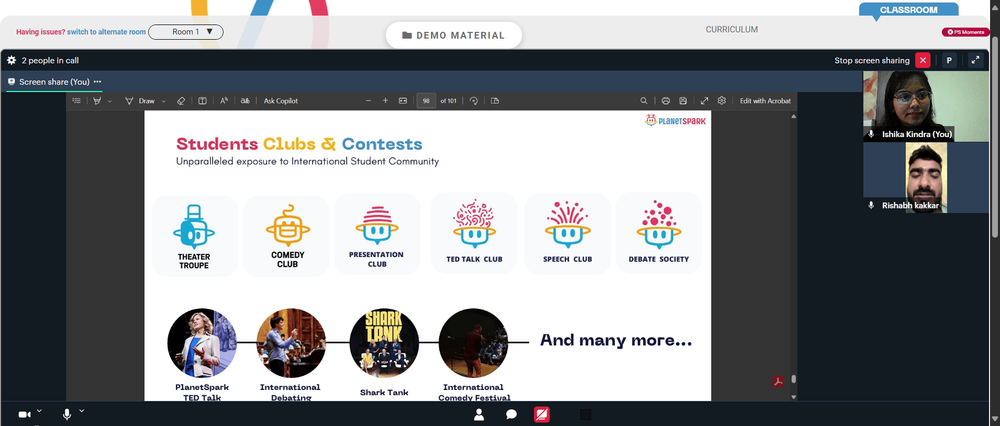Toggle the camera button
Screen dimensions: 1000x426
(x=24, y=415)
